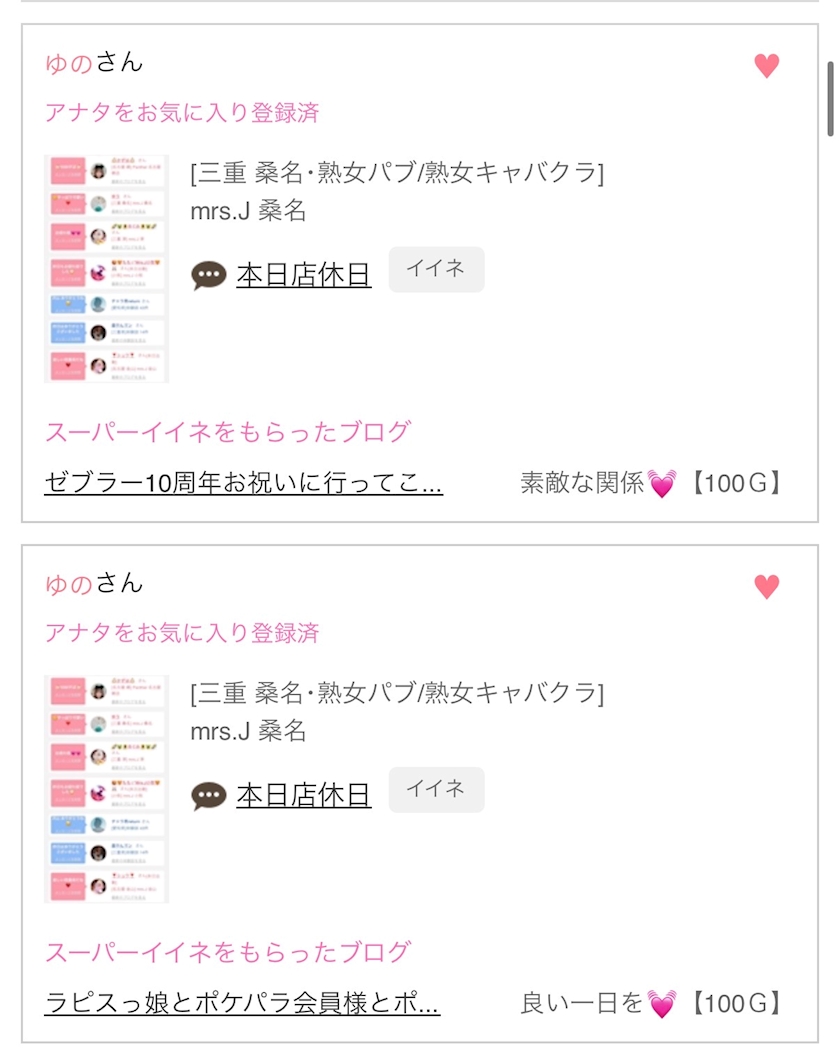The width and height of the screenshot is (840, 1056).
Task: Open ゆの's profile name in the ラピスっ娘 card
Action: pyautogui.click(x=69, y=583)
